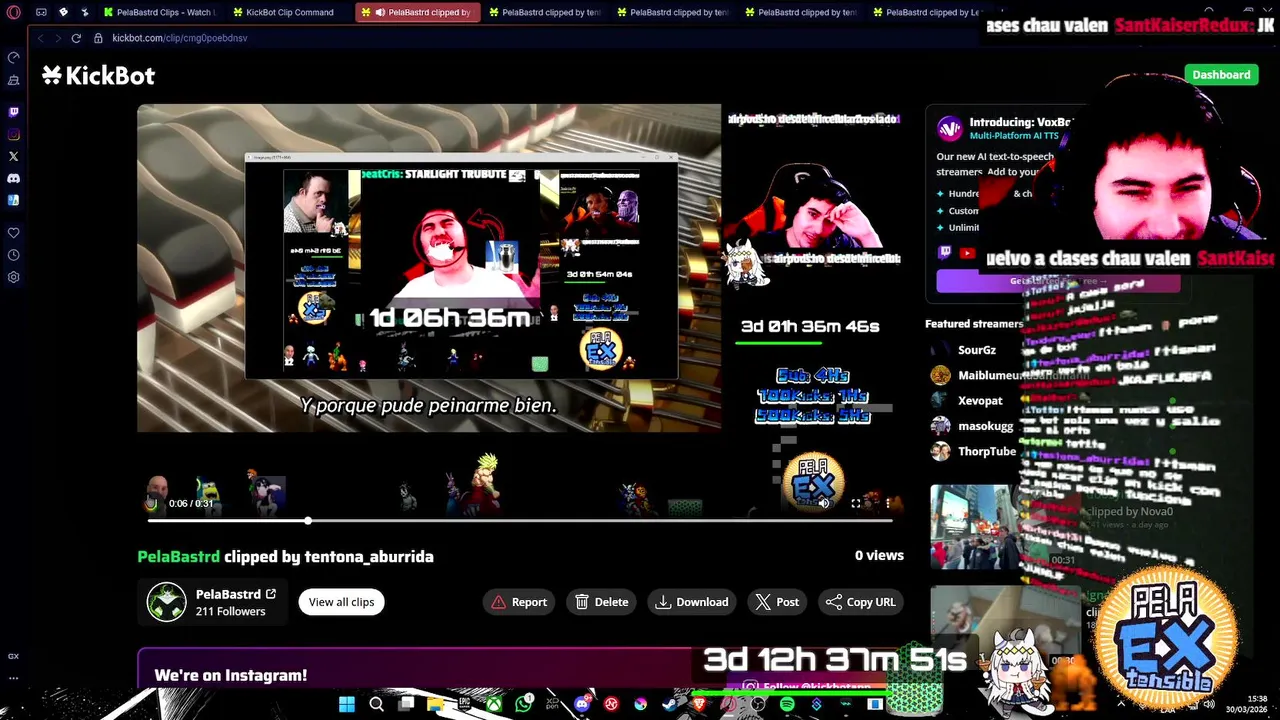The height and width of the screenshot is (720, 1280).
Task: Open the KickBot Dashboard
Action: pyautogui.click(x=1221, y=75)
